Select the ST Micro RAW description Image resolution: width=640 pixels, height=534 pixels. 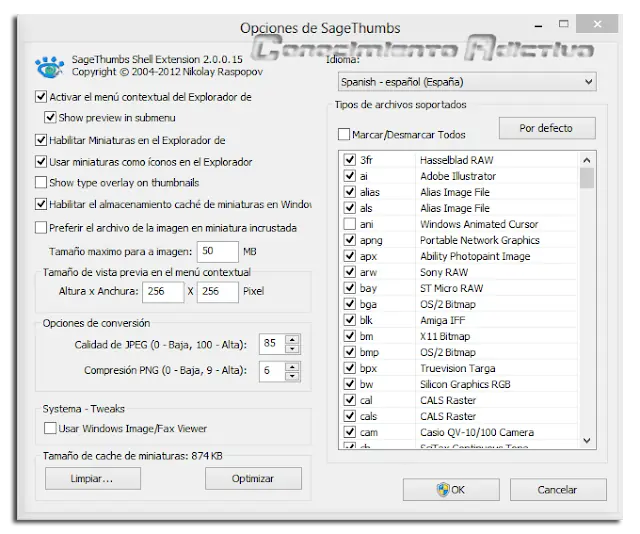tap(451, 288)
